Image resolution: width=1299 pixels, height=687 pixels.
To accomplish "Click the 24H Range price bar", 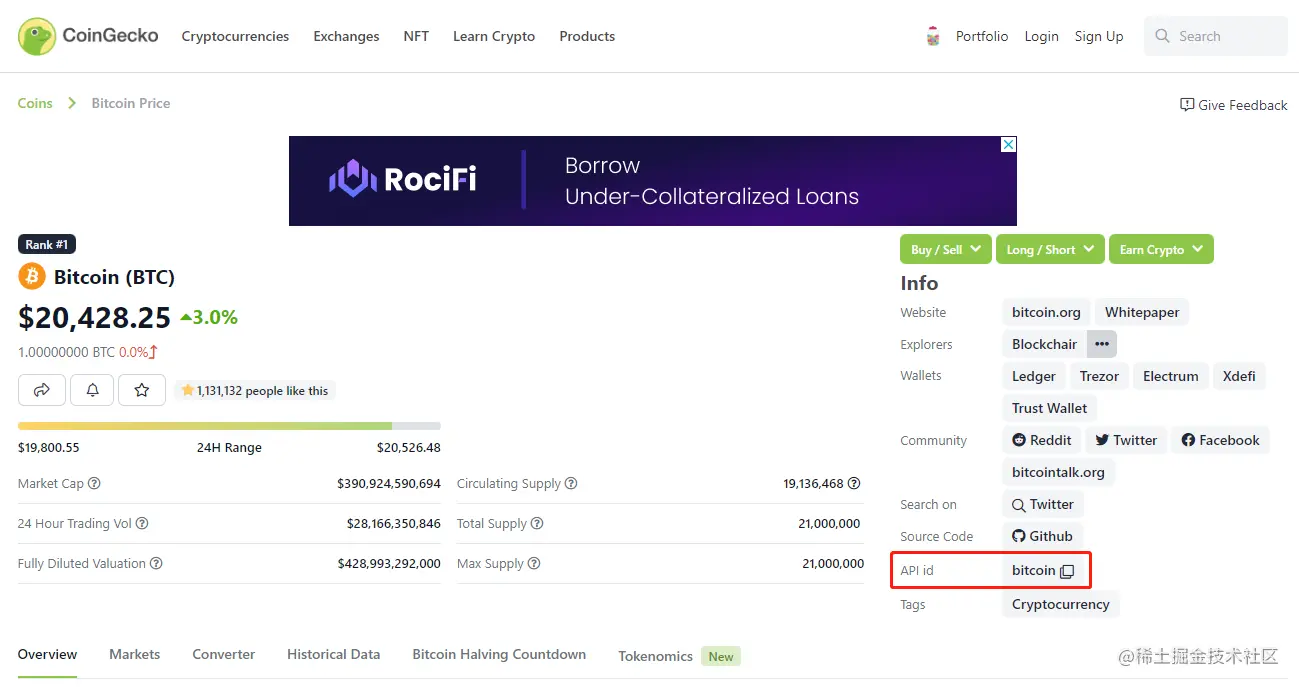I will pyautogui.click(x=229, y=426).
